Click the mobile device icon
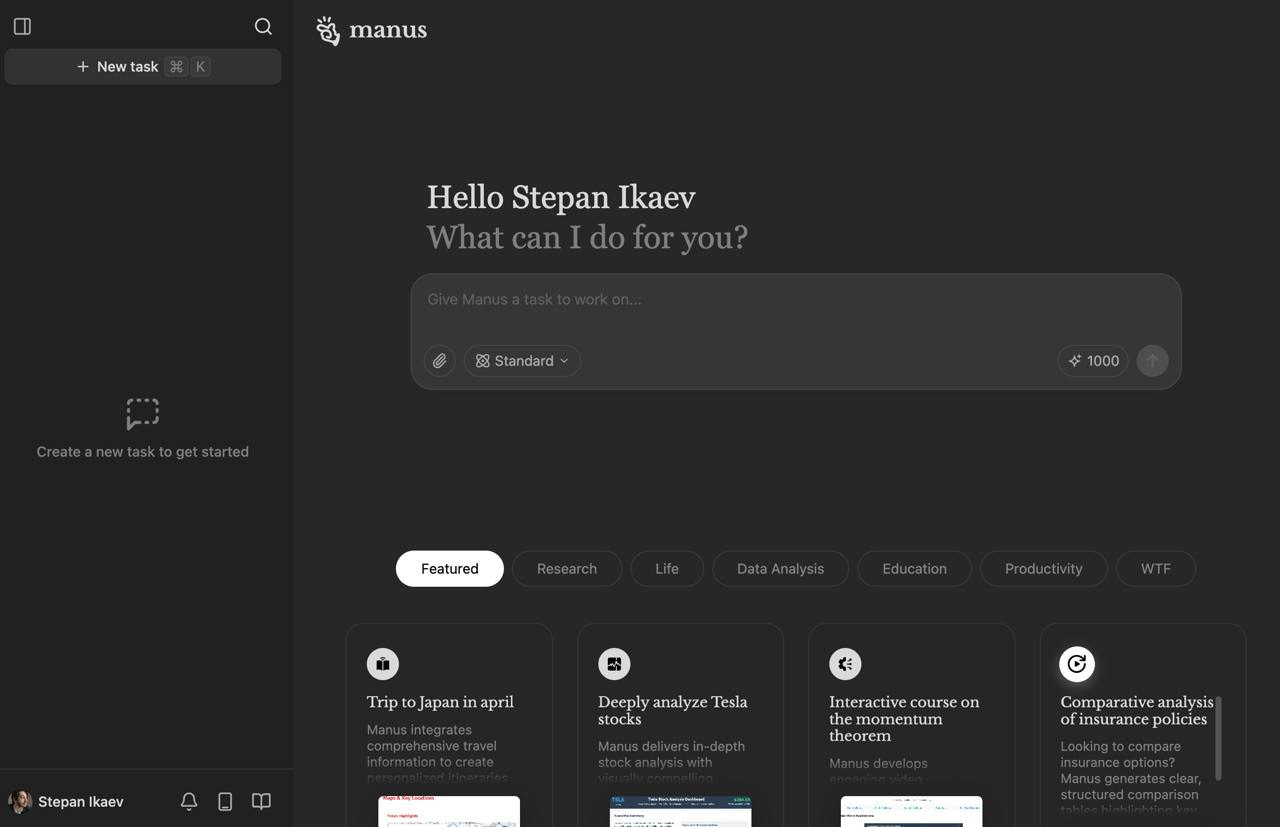 point(225,802)
